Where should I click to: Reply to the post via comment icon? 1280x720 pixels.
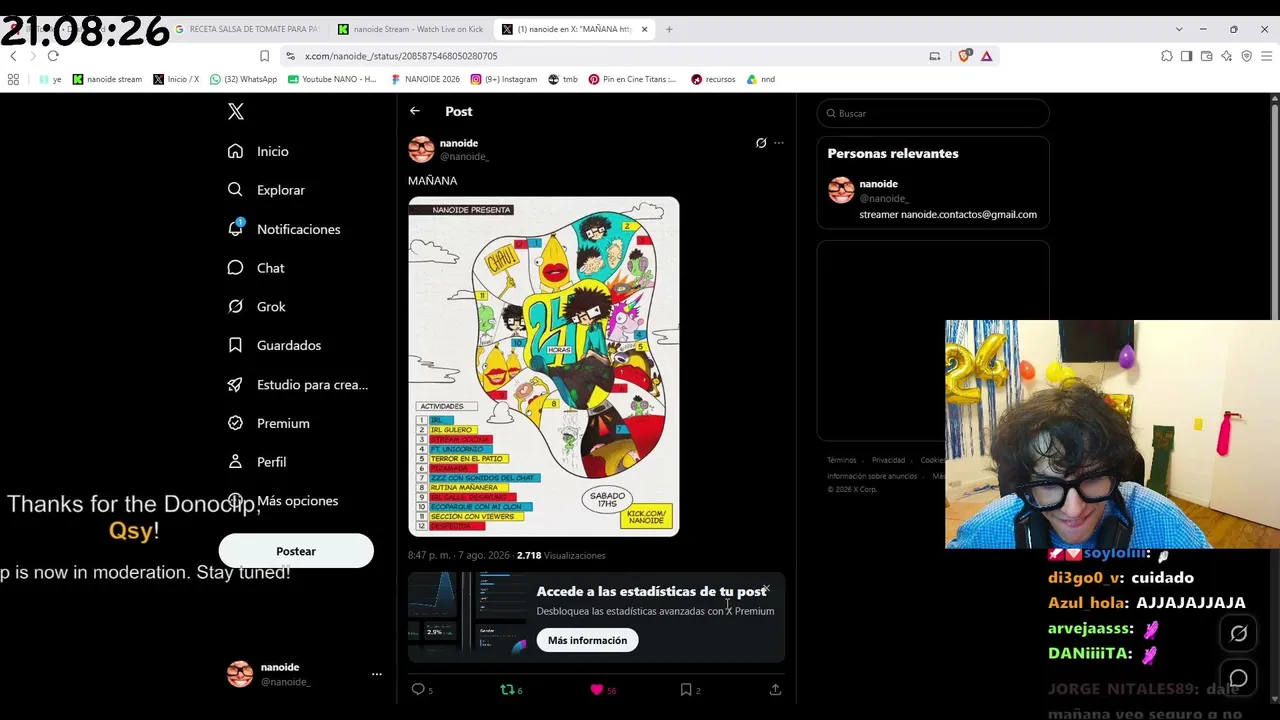(418, 689)
